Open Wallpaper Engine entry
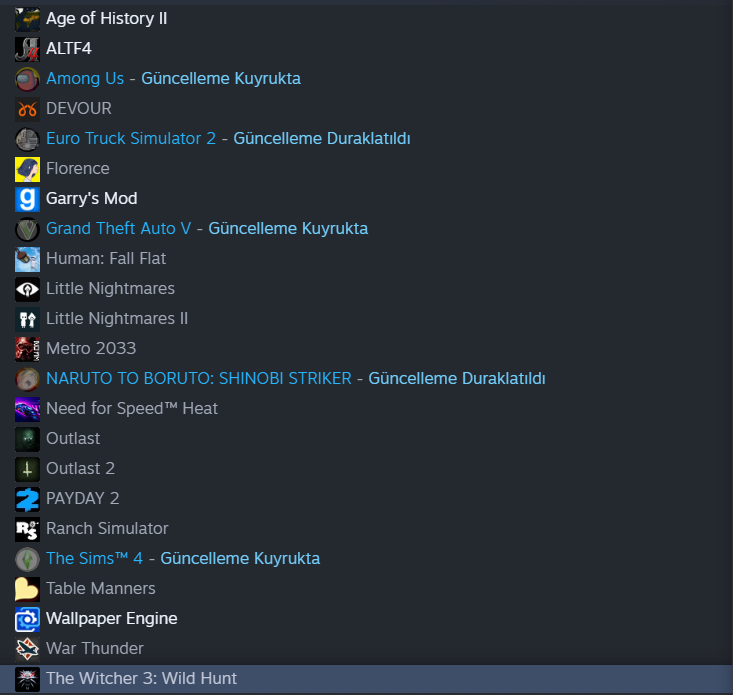733x695 pixels. (x=112, y=618)
